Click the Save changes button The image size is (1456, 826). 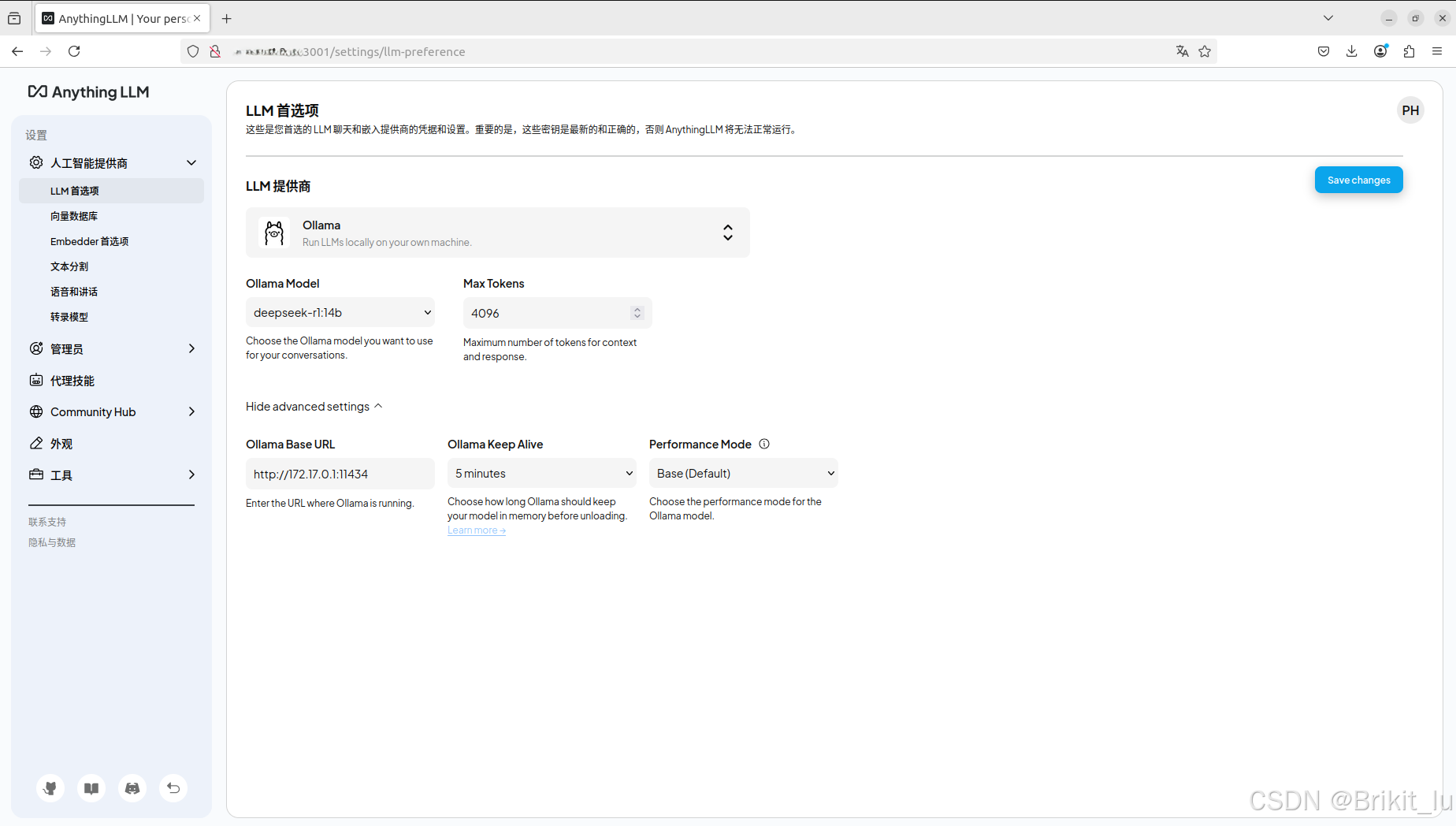coord(1358,180)
